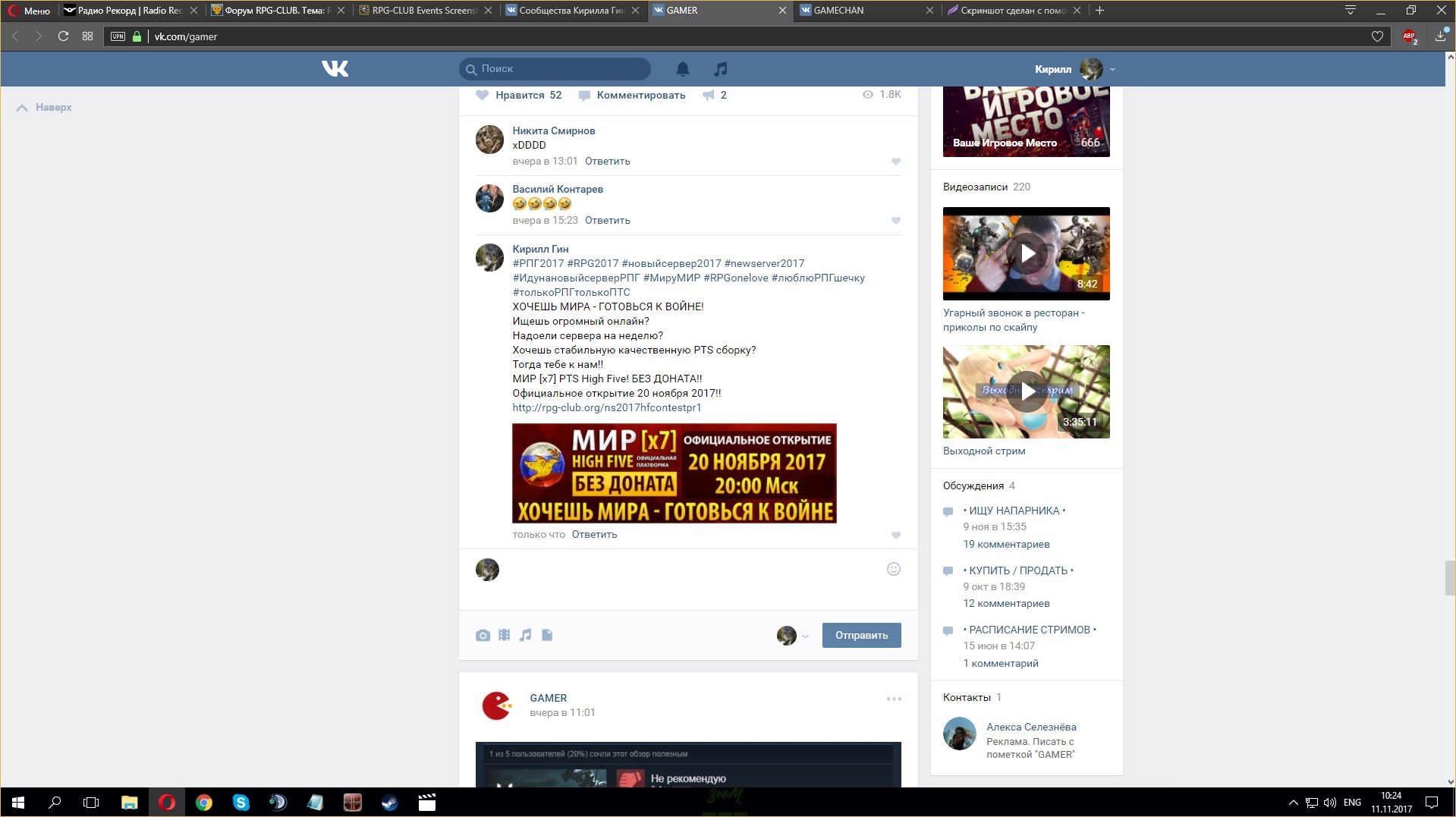Open ИЩУ НАПАРНИКА discussion
This screenshot has width=1456, height=817.
click(x=1014, y=511)
